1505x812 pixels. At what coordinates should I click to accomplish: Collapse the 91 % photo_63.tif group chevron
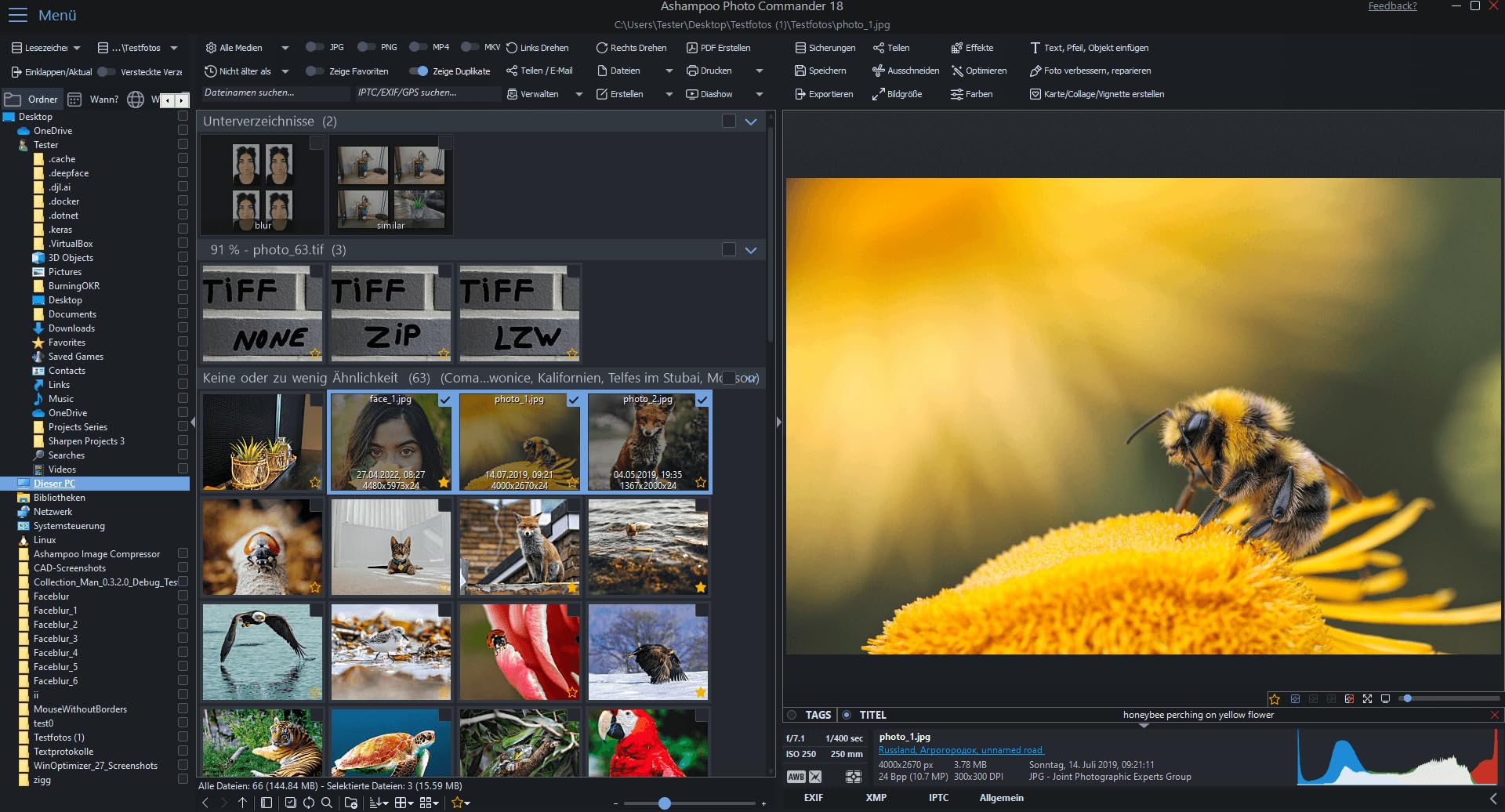pos(751,250)
